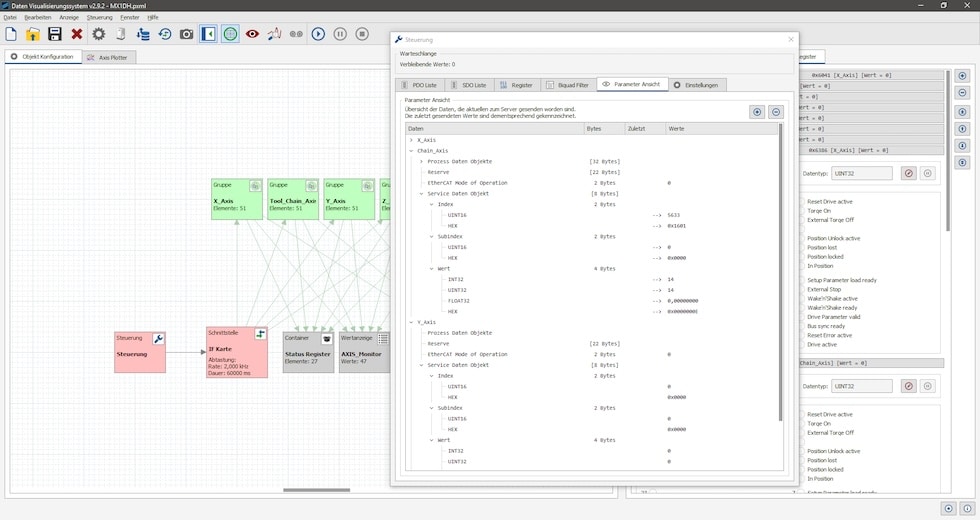Start acquisition with the play button
Screen dimensions: 980x520
[318, 34]
